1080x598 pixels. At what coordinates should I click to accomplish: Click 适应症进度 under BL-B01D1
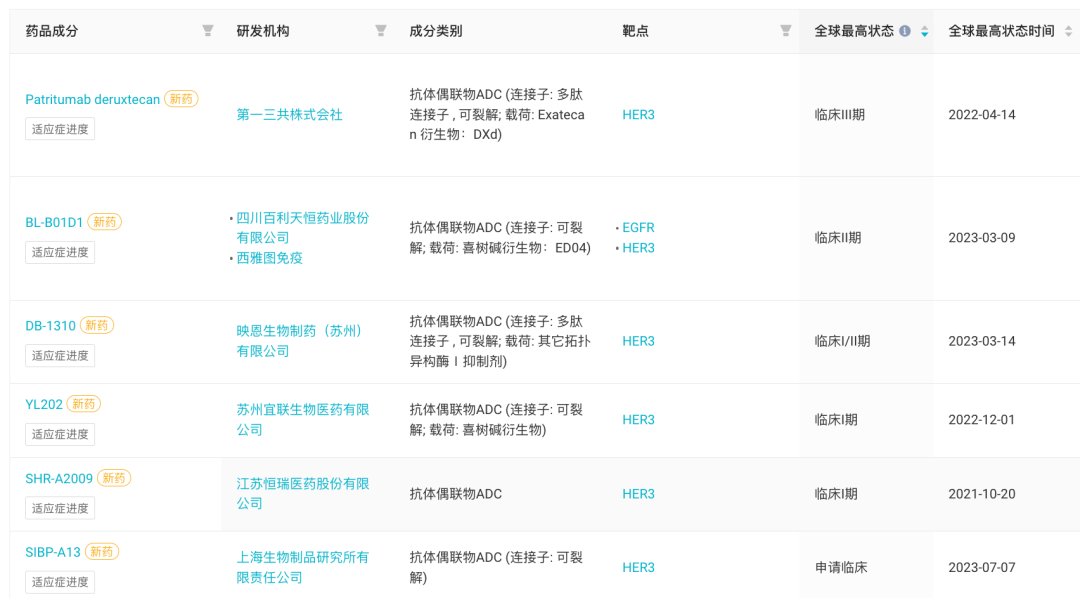[60, 252]
